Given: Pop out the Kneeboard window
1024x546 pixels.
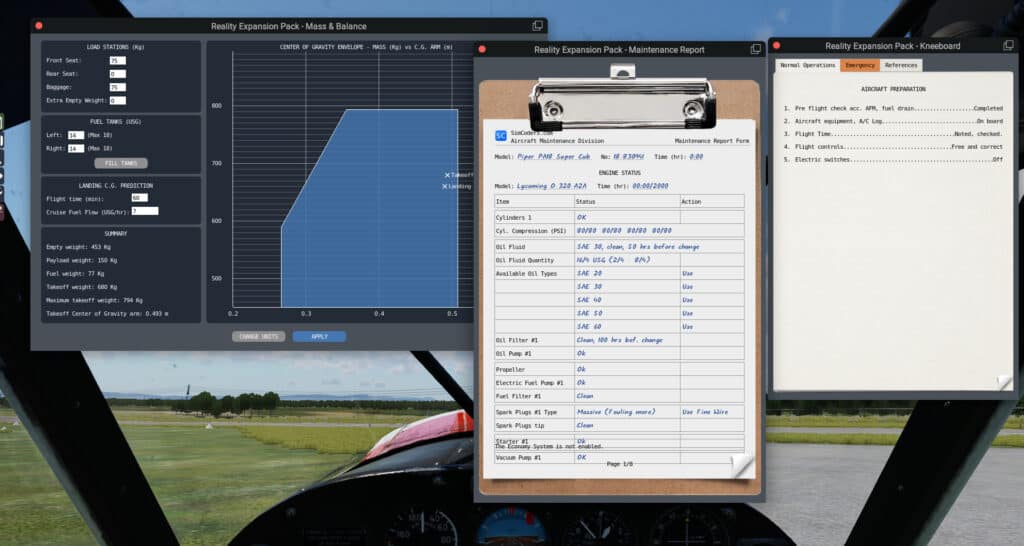Looking at the screenshot, I should click(x=1008, y=45).
